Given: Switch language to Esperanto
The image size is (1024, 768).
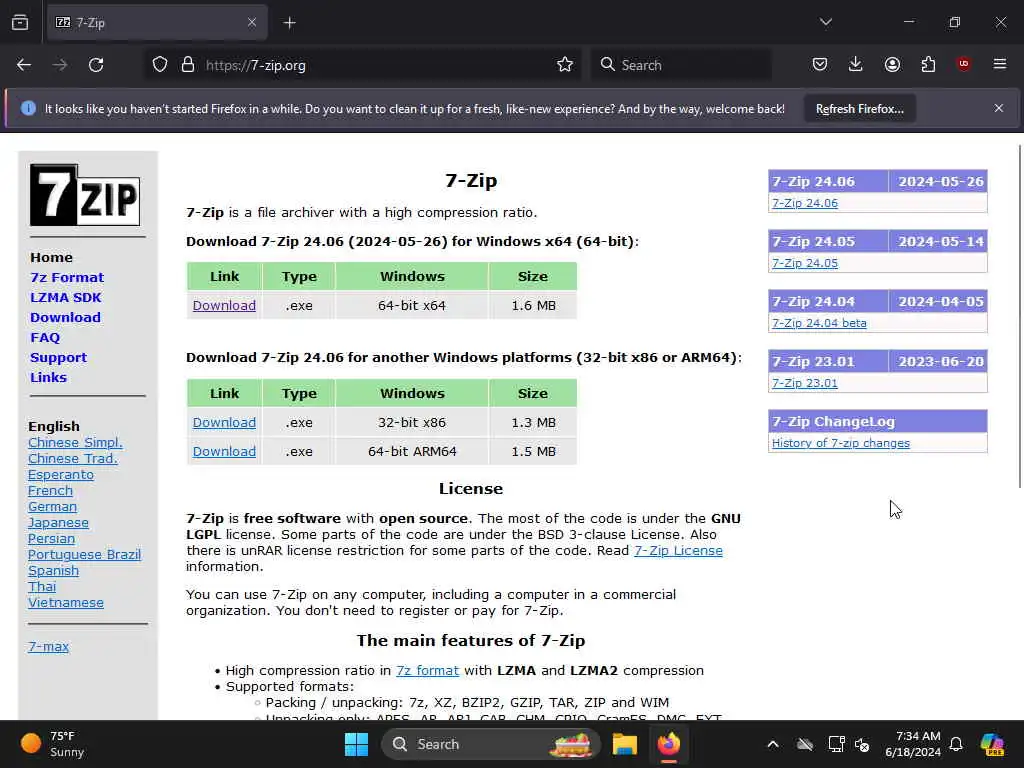Looking at the screenshot, I should click(61, 475).
